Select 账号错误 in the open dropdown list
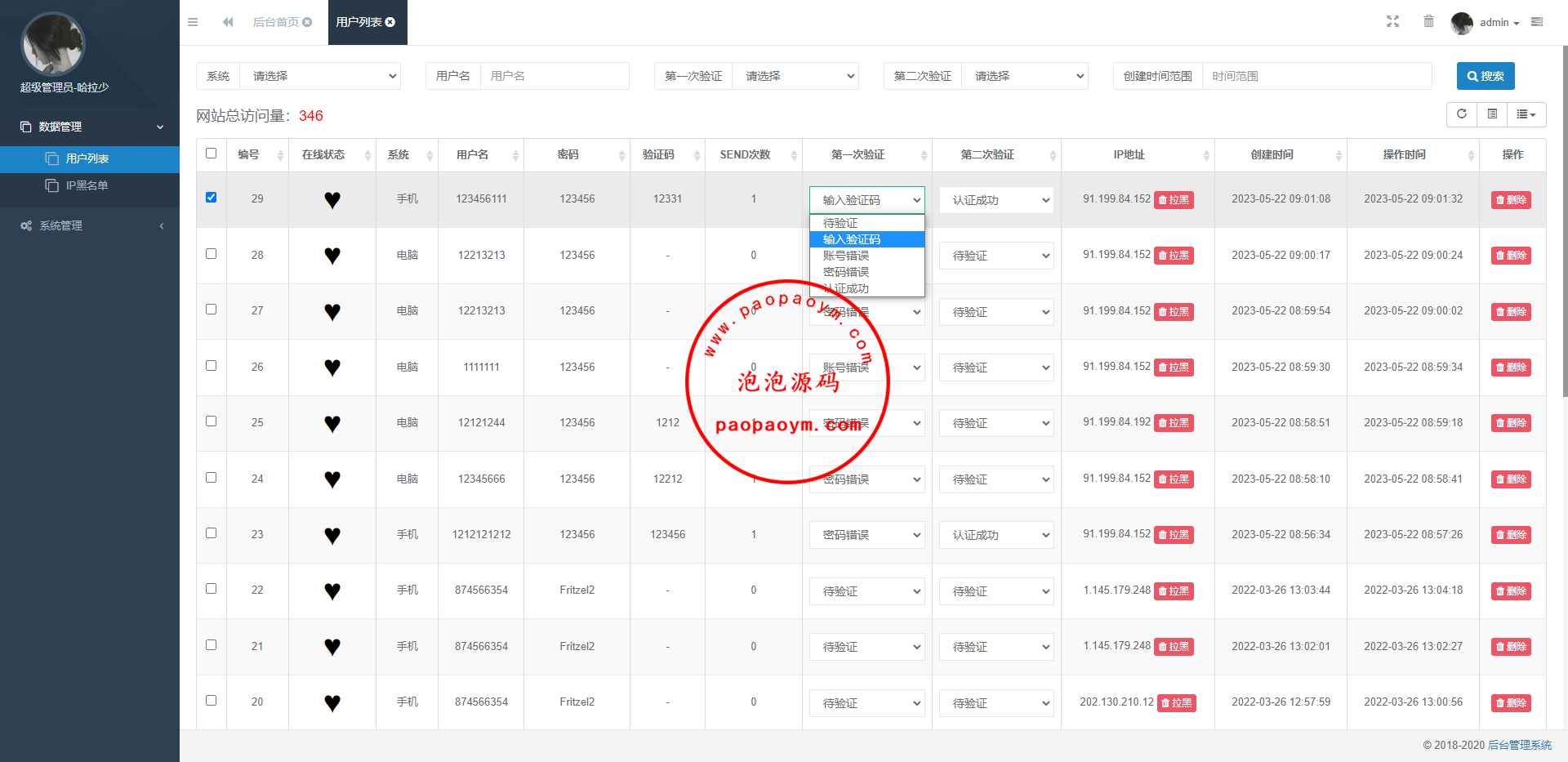The width and height of the screenshot is (1568, 762). (x=846, y=256)
